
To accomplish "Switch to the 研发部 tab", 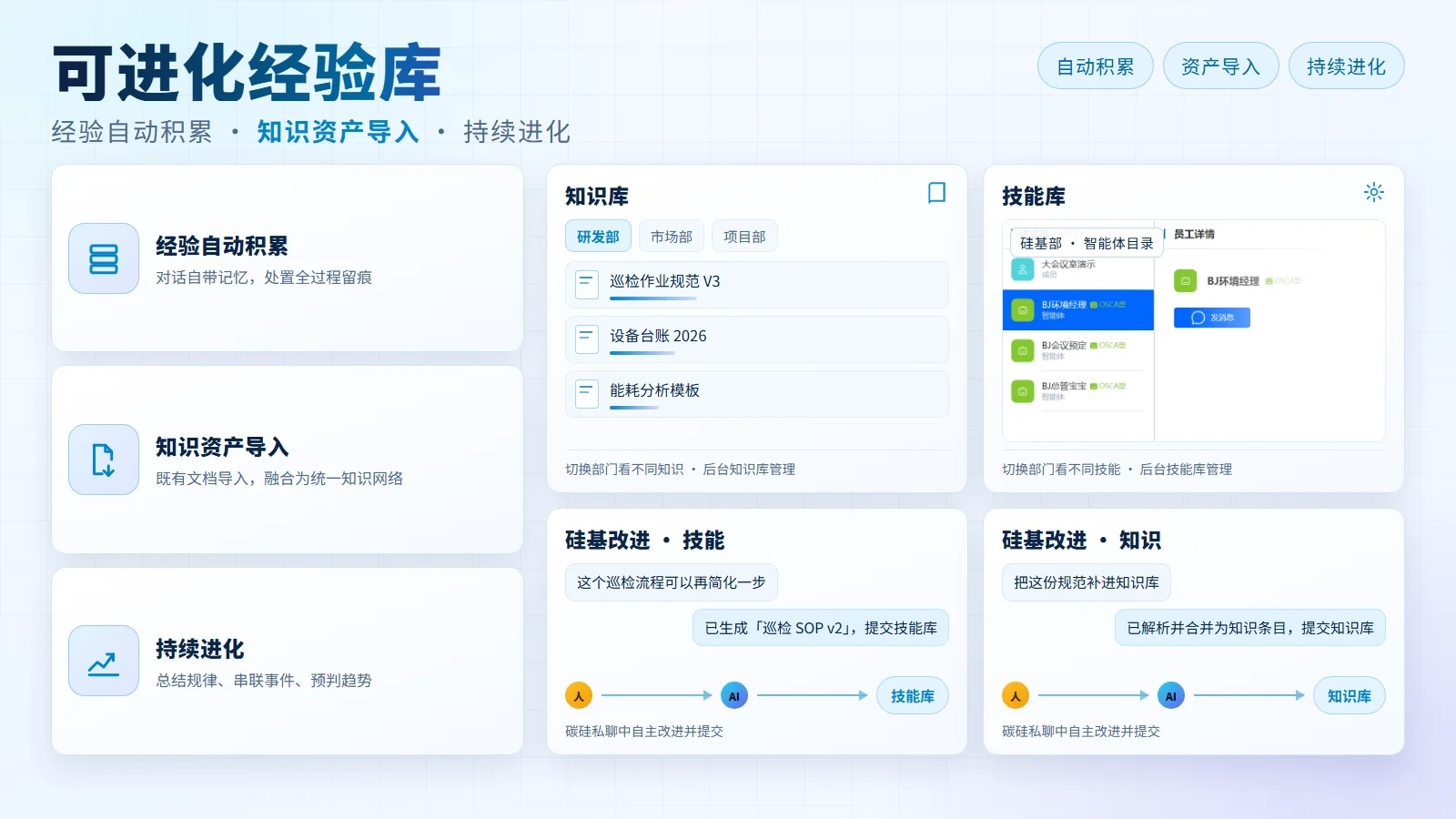I will click(598, 237).
